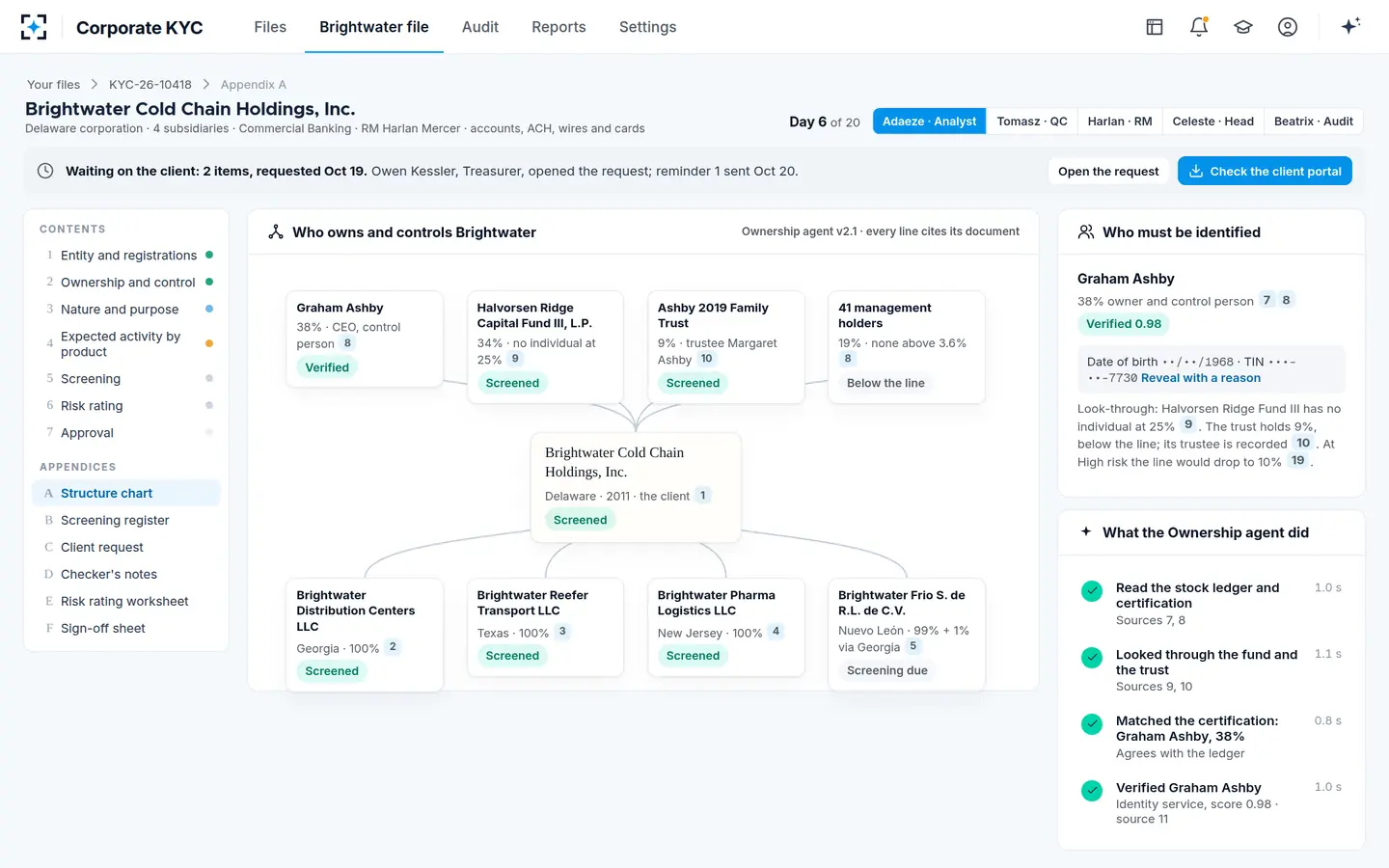The height and width of the screenshot is (868, 1389).
Task: Click green check next to Matched the certification
Action: (1092, 724)
